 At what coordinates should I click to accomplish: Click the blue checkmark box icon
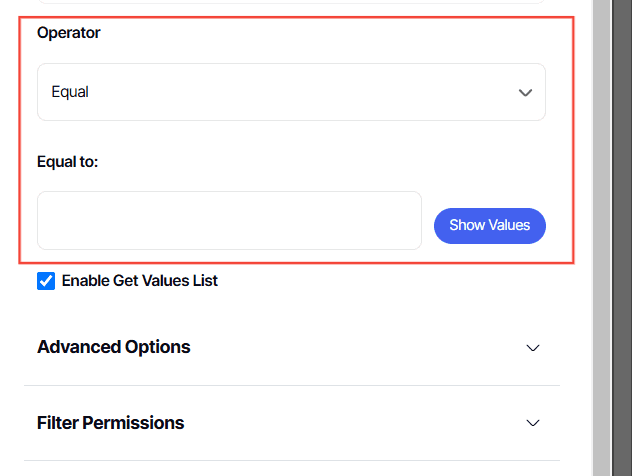pos(46,281)
